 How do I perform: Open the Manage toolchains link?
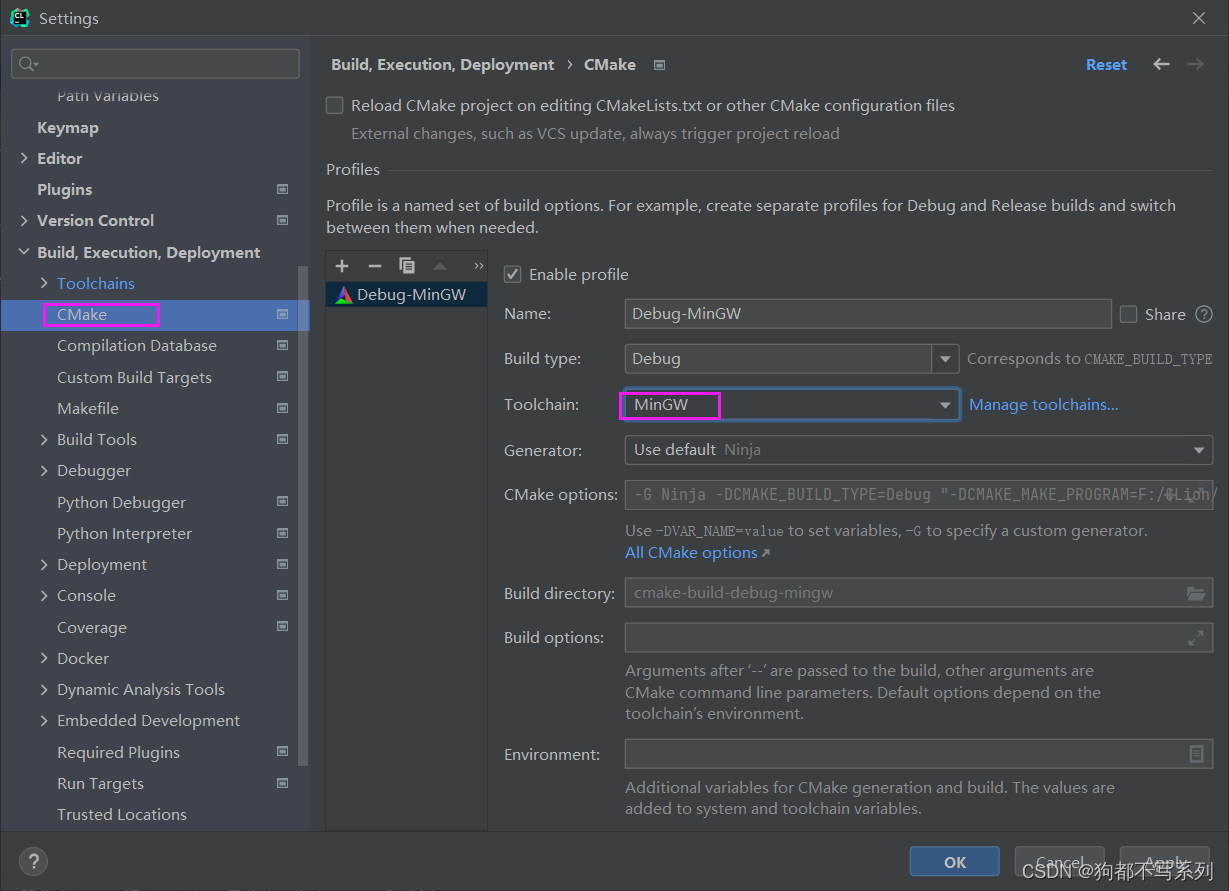pyautogui.click(x=1043, y=405)
